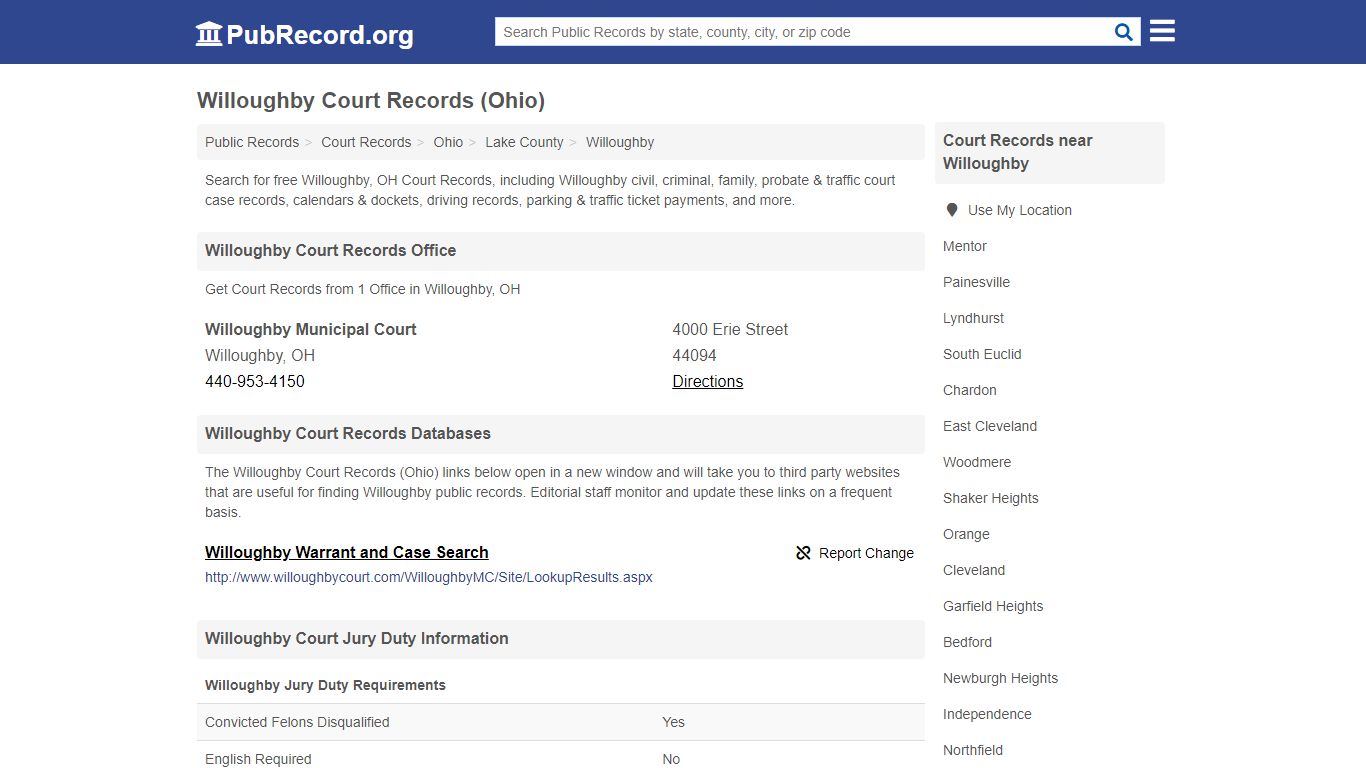Click Willoughby Municipal Court name
1366x768 pixels.
tap(311, 329)
